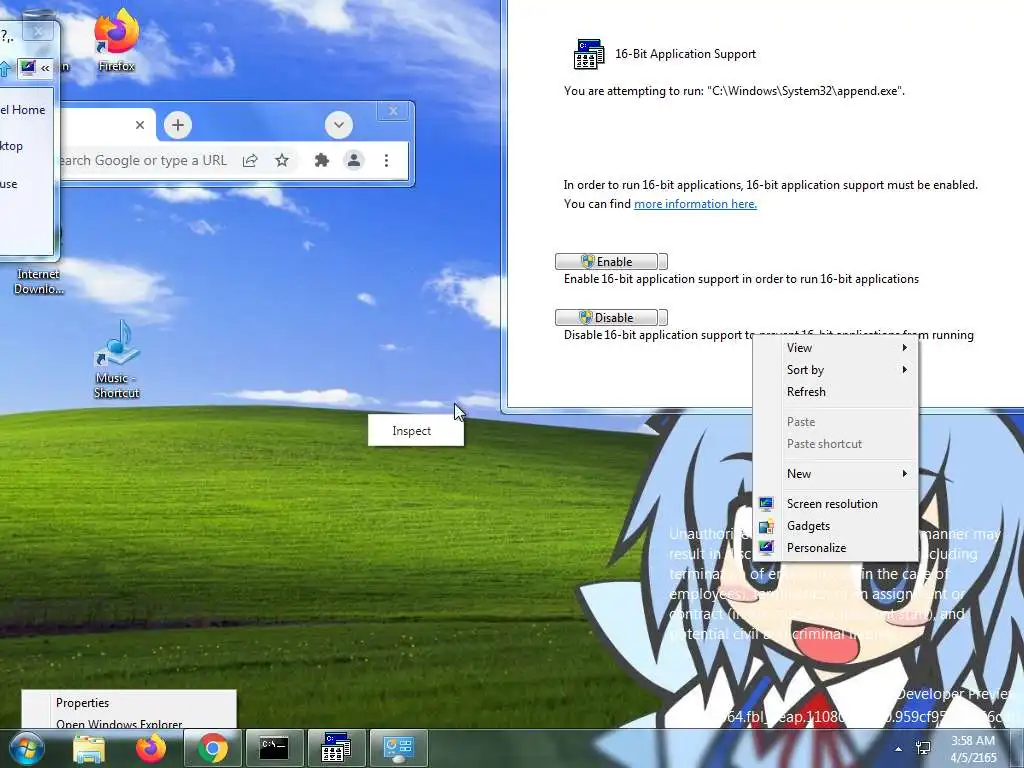Select Personalize in context menu
Image resolution: width=1024 pixels, height=768 pixels.
coord(835,548)
